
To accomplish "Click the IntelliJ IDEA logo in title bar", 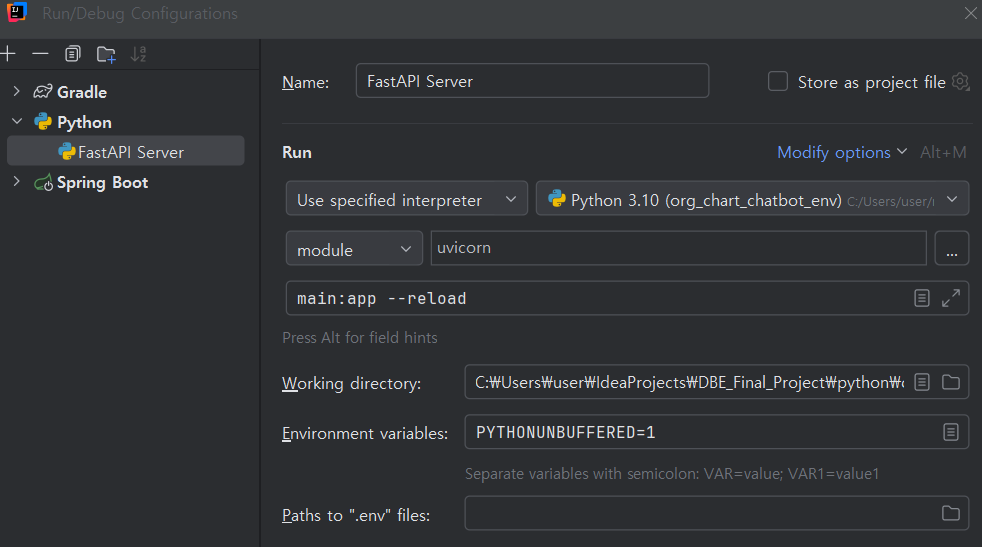I will (17, 13).
